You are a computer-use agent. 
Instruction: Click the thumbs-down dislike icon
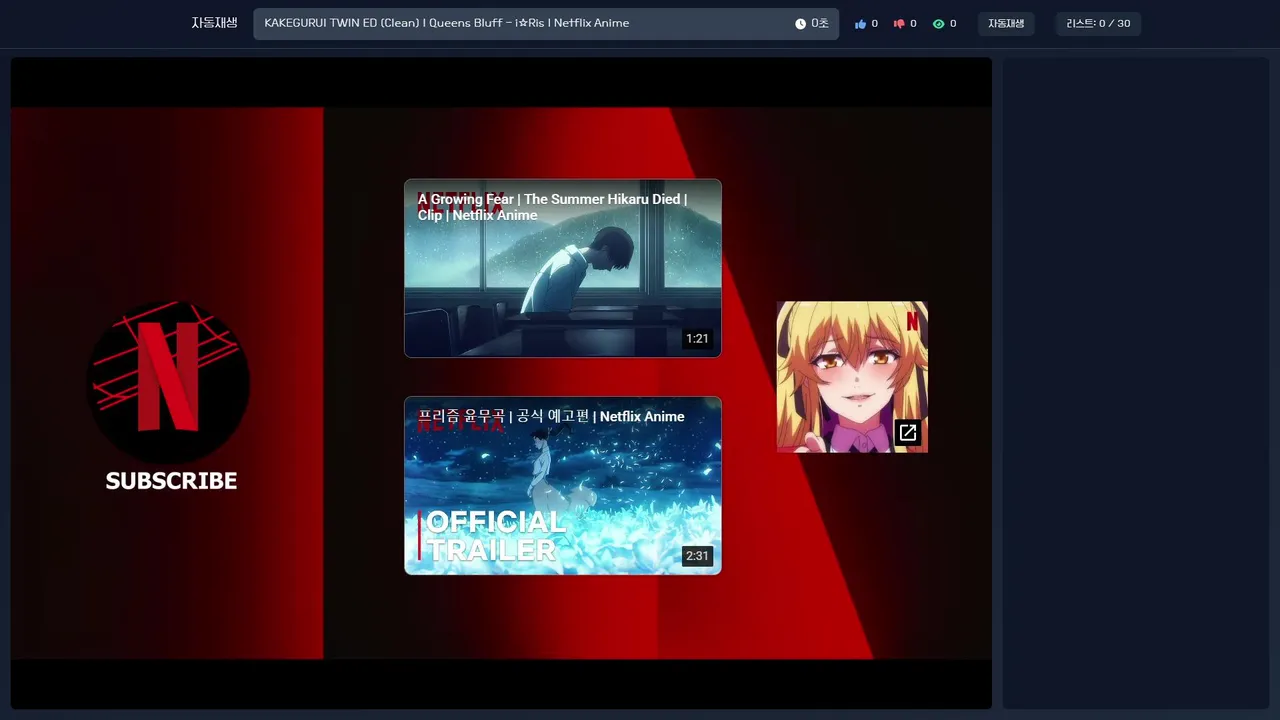pos(898,24)
